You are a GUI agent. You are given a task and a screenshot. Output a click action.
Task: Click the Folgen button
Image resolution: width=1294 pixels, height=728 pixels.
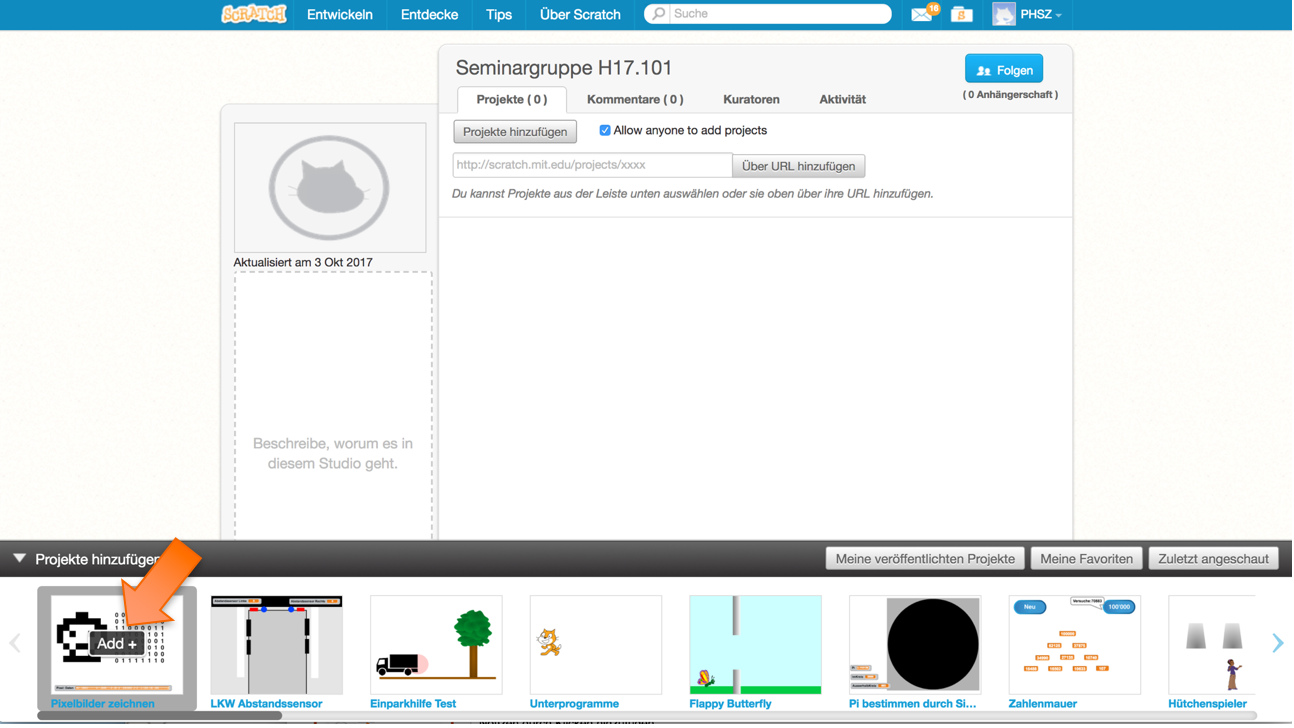tap(1004, 70)
